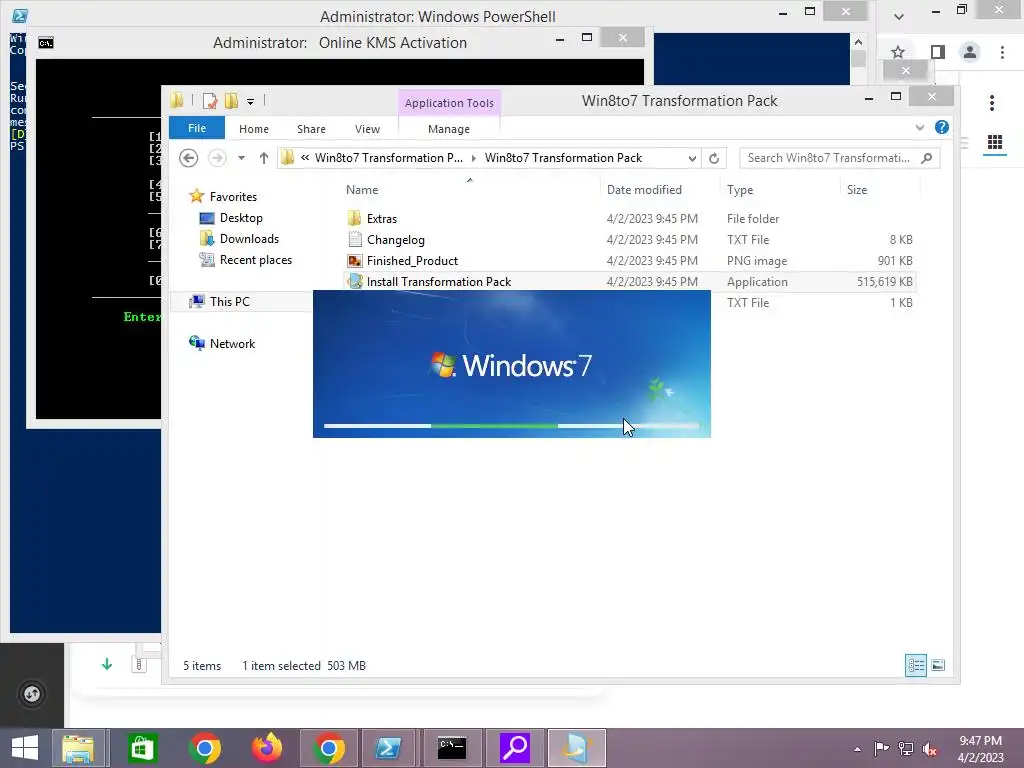
Task: Open Firefox from the taskbar
Action: pyautogui.click(x=267, y=748)
